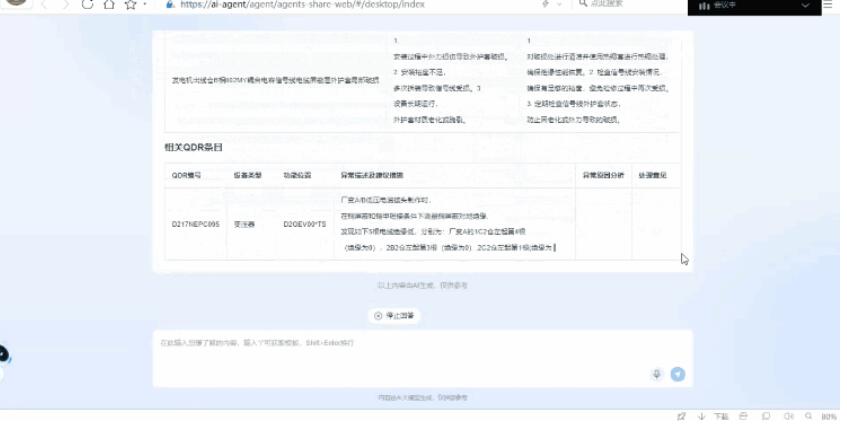Toggle the mute sound icon in status bar
The image size is (847, 426).
click(x=788, y=416)
